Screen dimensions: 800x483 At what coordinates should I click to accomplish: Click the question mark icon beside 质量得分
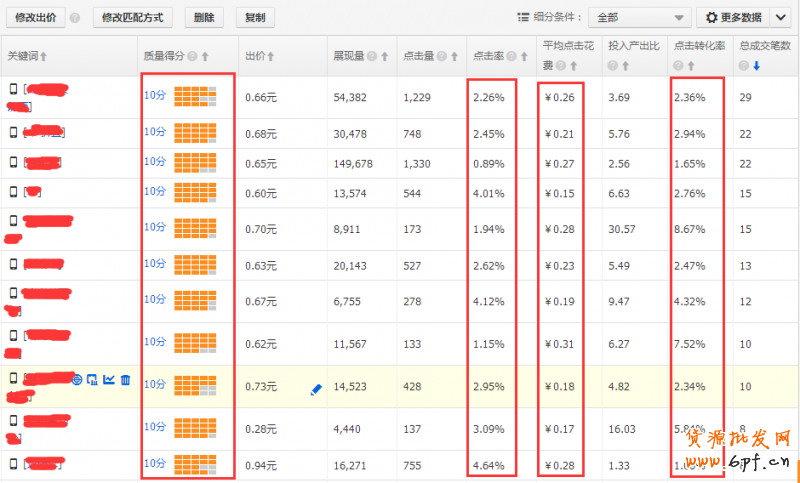click(x=192, y=56)
